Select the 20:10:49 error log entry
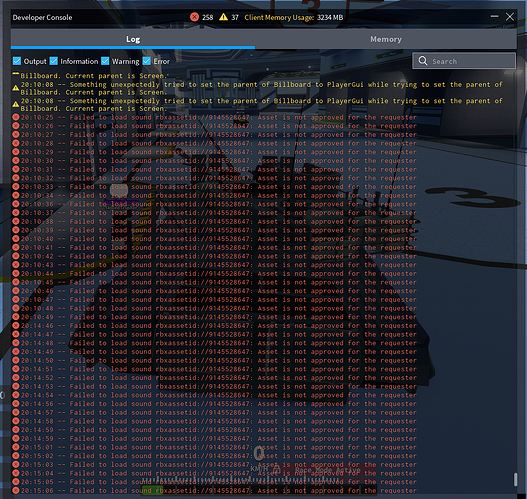The image size is (527, 499). point(214,317)
